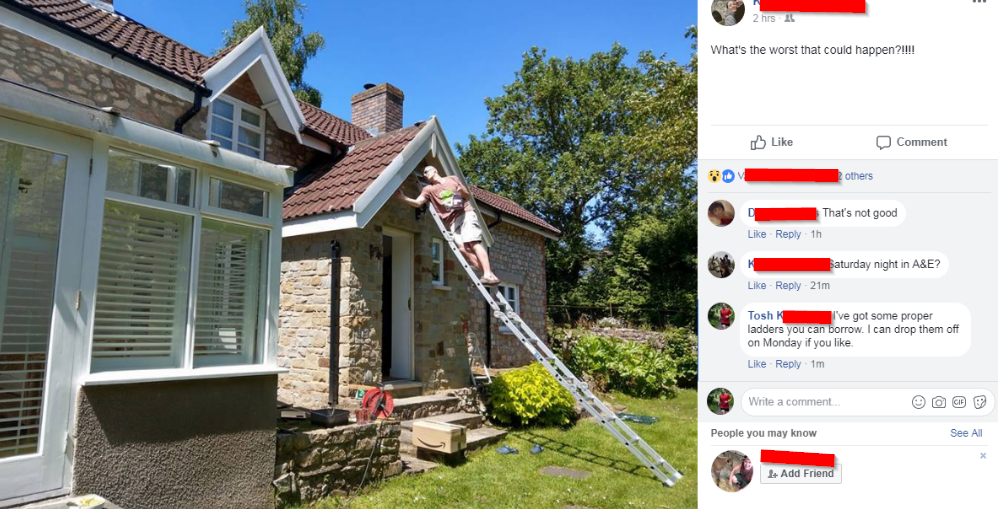
Task: Open Tosh's profile name link
Action: click(760, 316)
